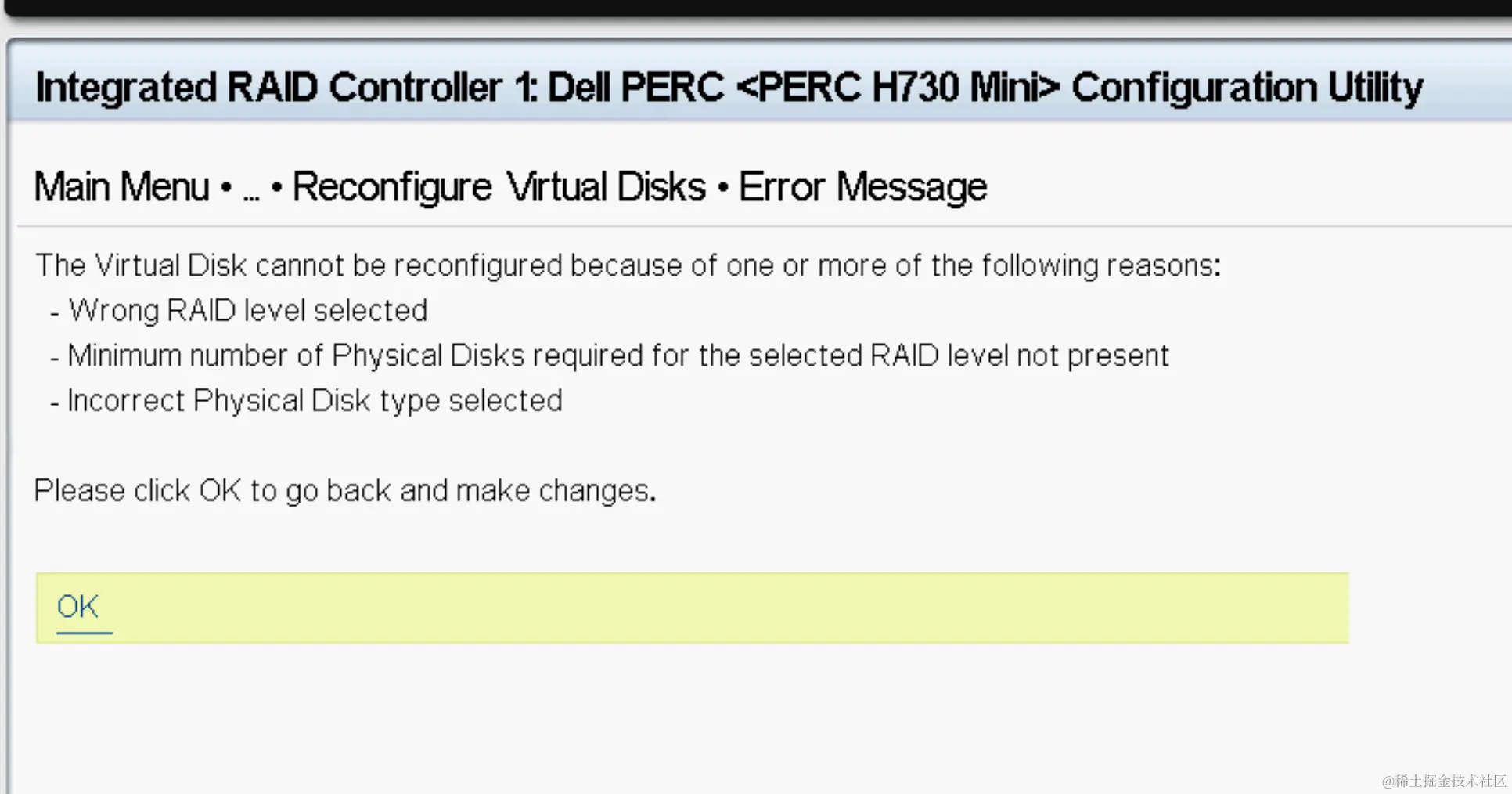This screenshot has height=794, width=1512.
Task: Click the bullet separator after Main Menu
Action: (x=226, y=188)
